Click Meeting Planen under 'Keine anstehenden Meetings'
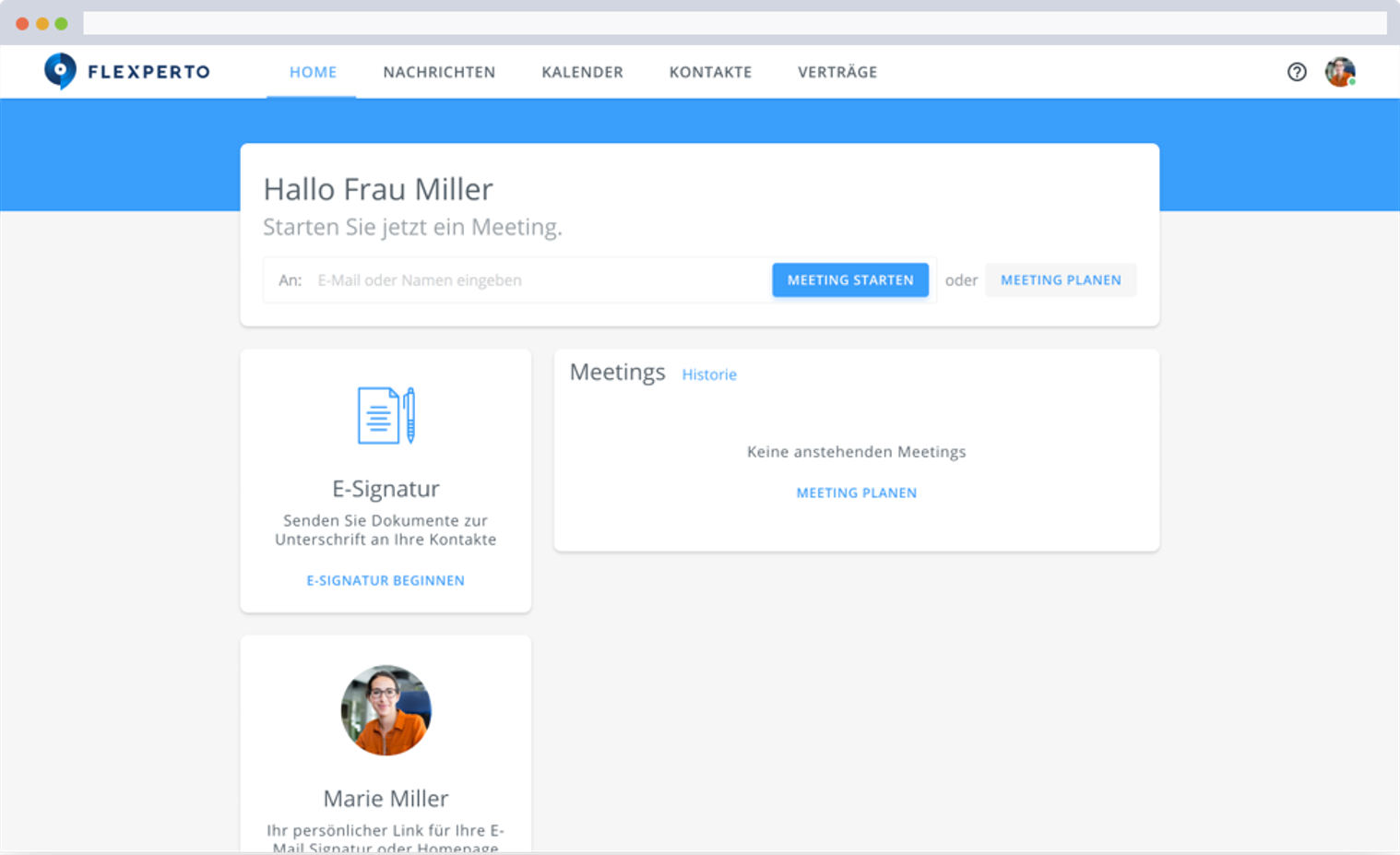This screenshot has height=855, width=1400. point(856,493)
